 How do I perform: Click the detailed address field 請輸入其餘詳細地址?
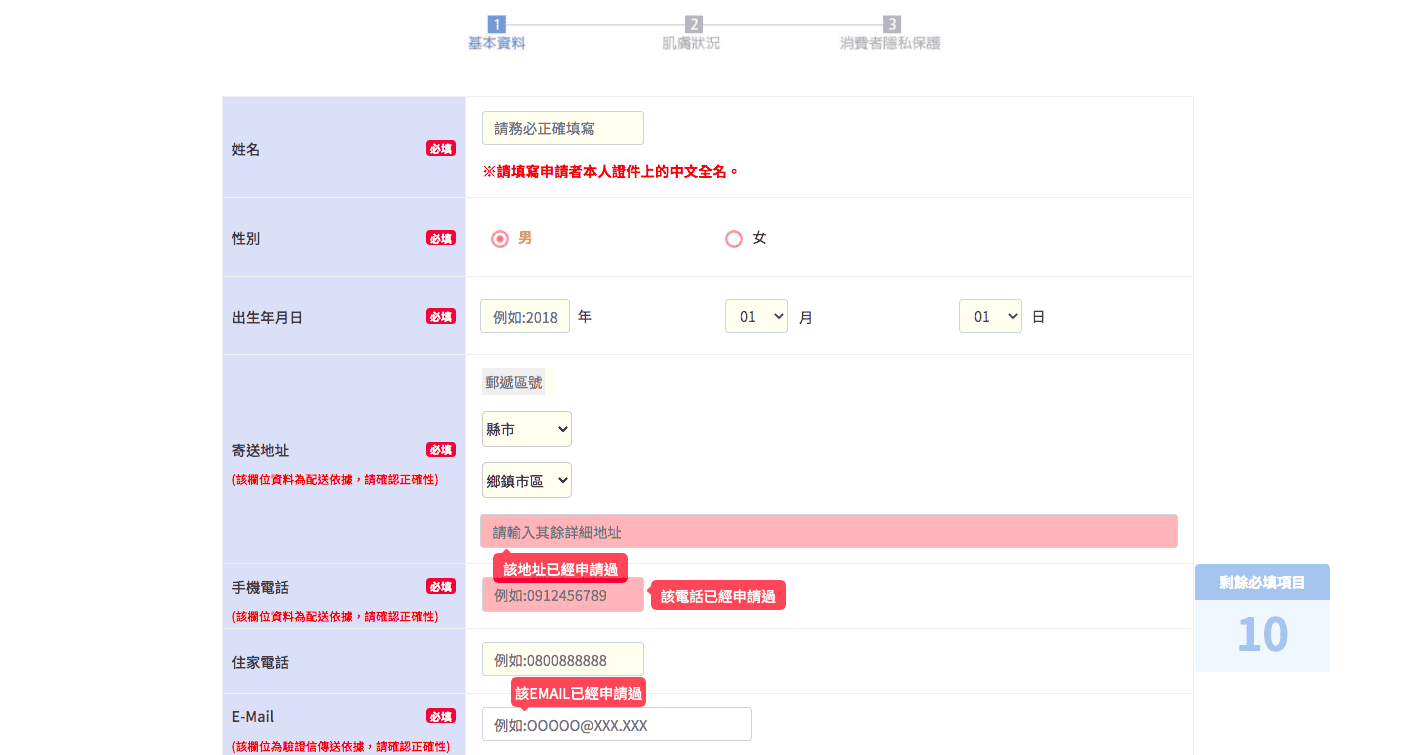[x=828, y=531]
